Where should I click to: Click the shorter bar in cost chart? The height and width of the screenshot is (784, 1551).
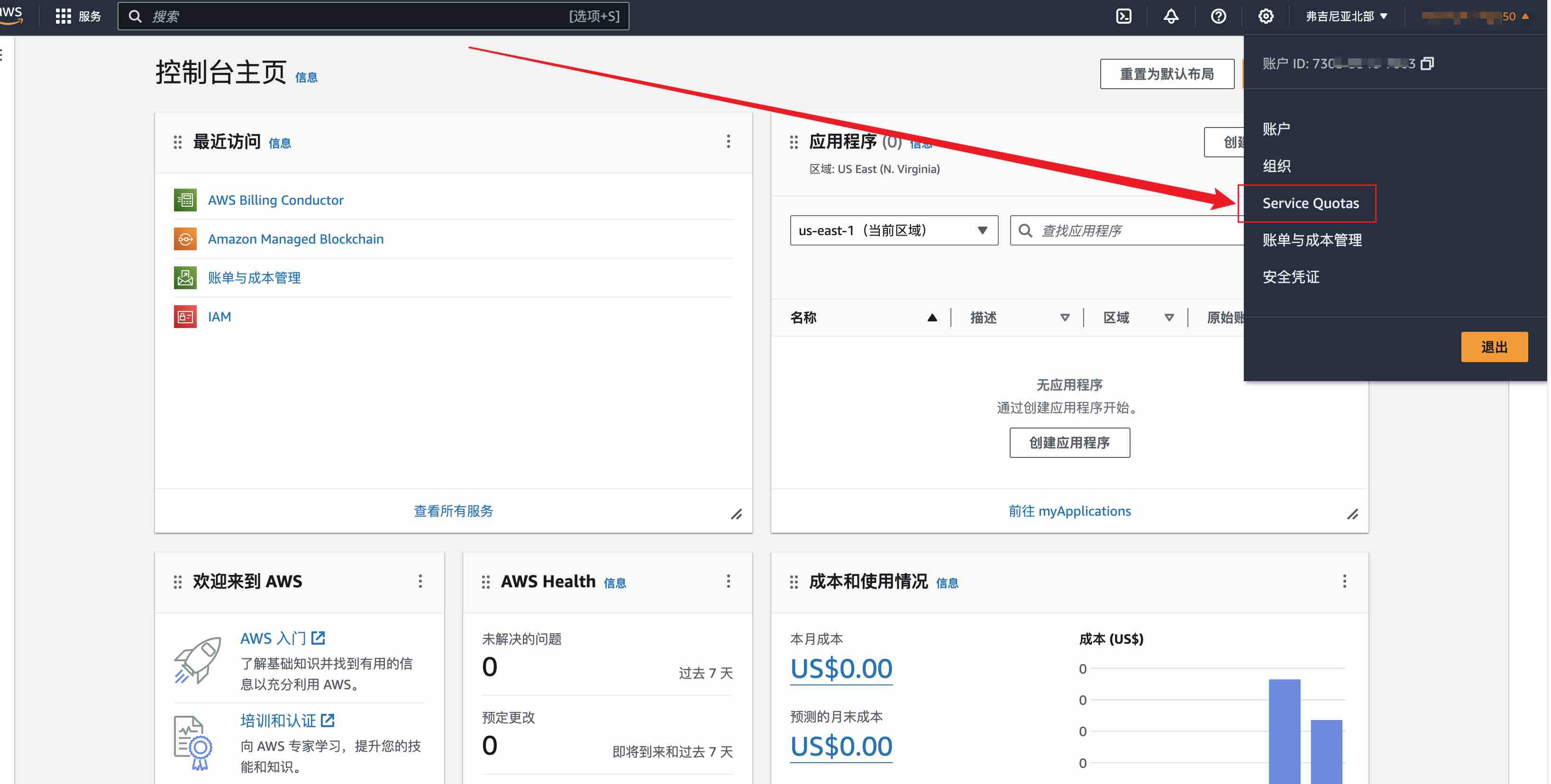1326,751
